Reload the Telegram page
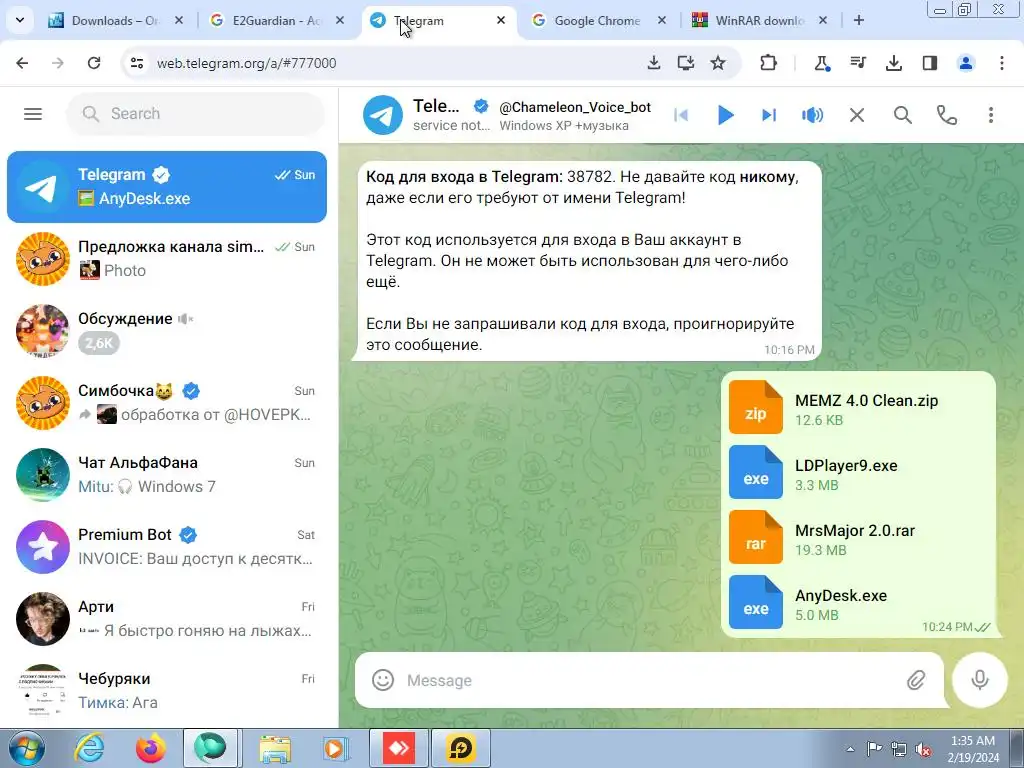The height and width of the screenshot is (768, 1024). 94,63
